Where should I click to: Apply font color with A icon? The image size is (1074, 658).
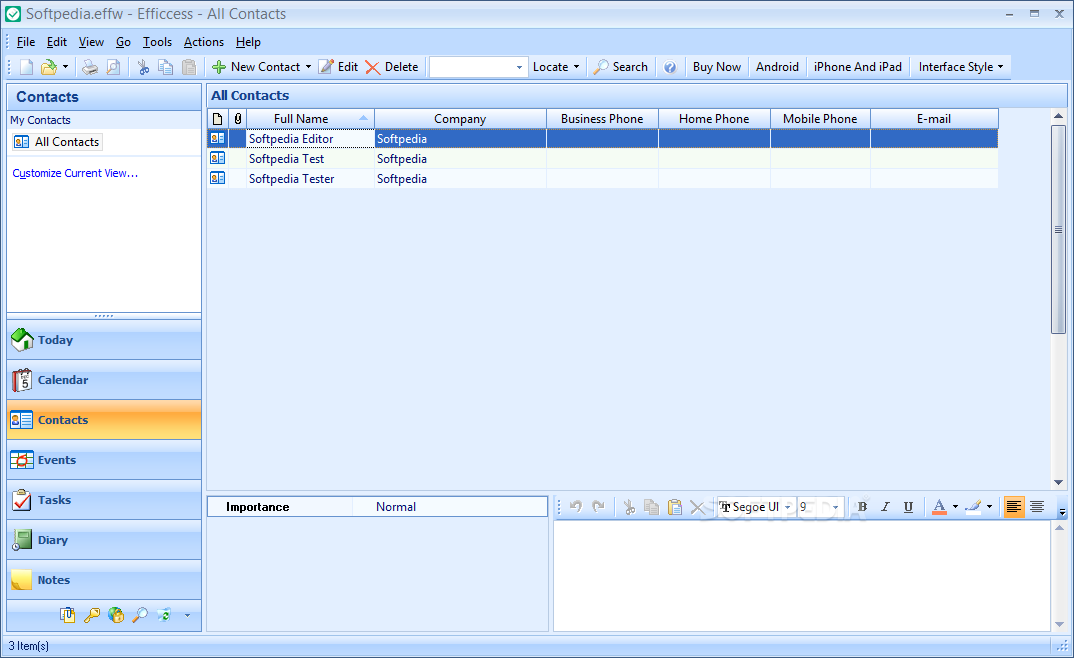click(939, 507)
